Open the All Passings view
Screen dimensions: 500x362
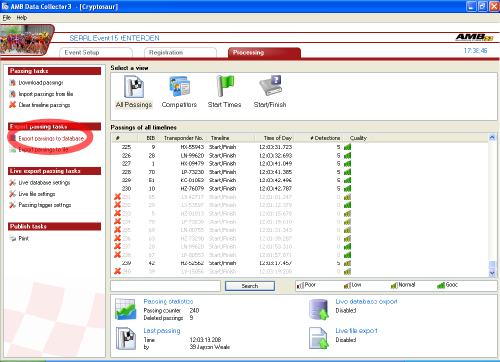[x=134, y=92]
